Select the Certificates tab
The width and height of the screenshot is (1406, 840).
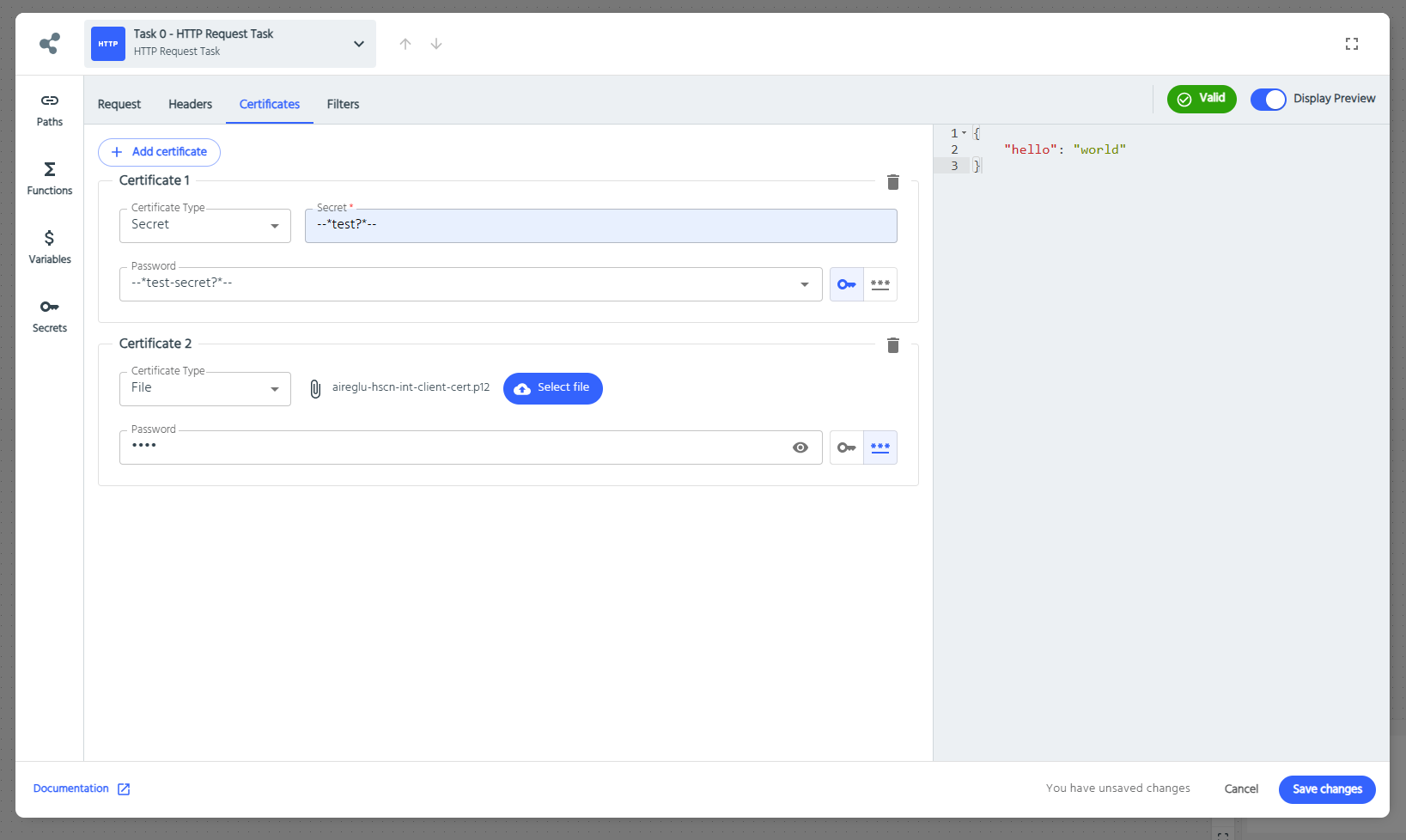click(x=270, y=104)
